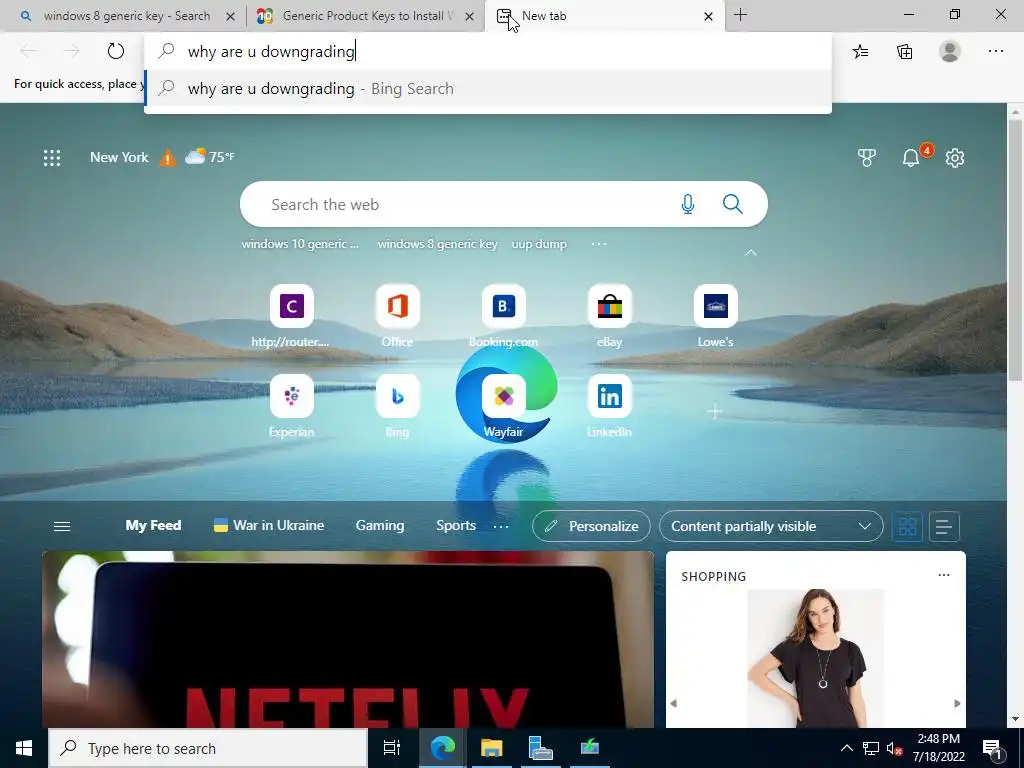Open the feed hamburger menu
1024x768 pixels.
(x=62, y=526)
